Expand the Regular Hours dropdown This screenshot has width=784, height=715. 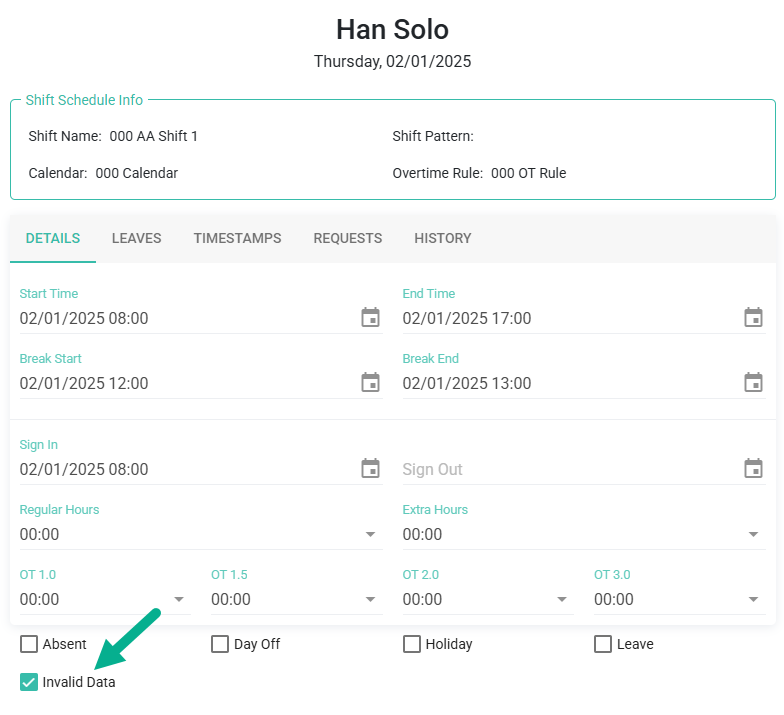click(370, 535)
